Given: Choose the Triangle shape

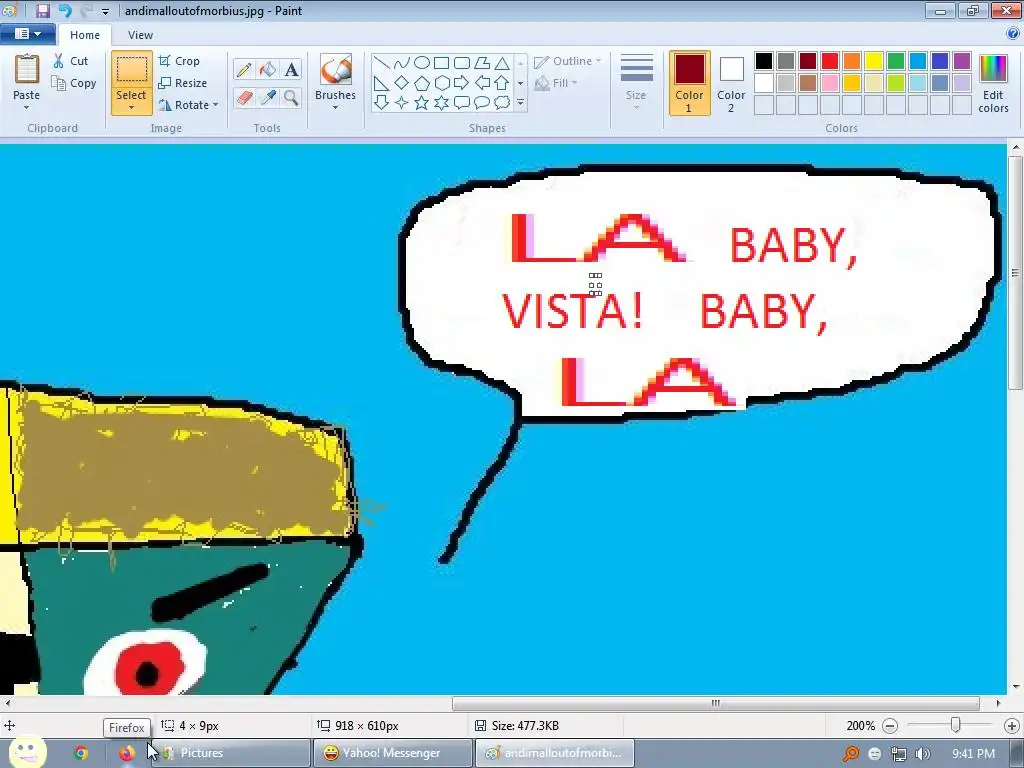Looking at the screenshot, I should pyautogui.click(x=502, y=63).
